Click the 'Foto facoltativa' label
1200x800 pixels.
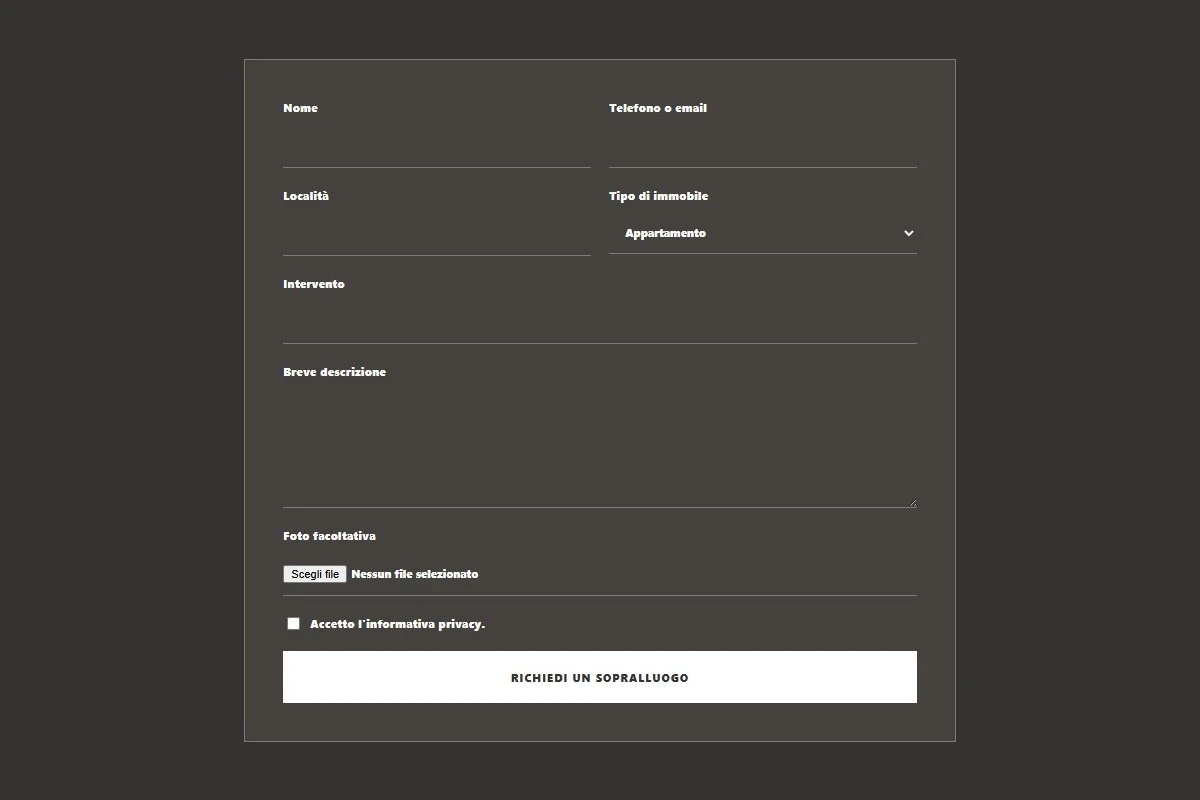[329, 536]
